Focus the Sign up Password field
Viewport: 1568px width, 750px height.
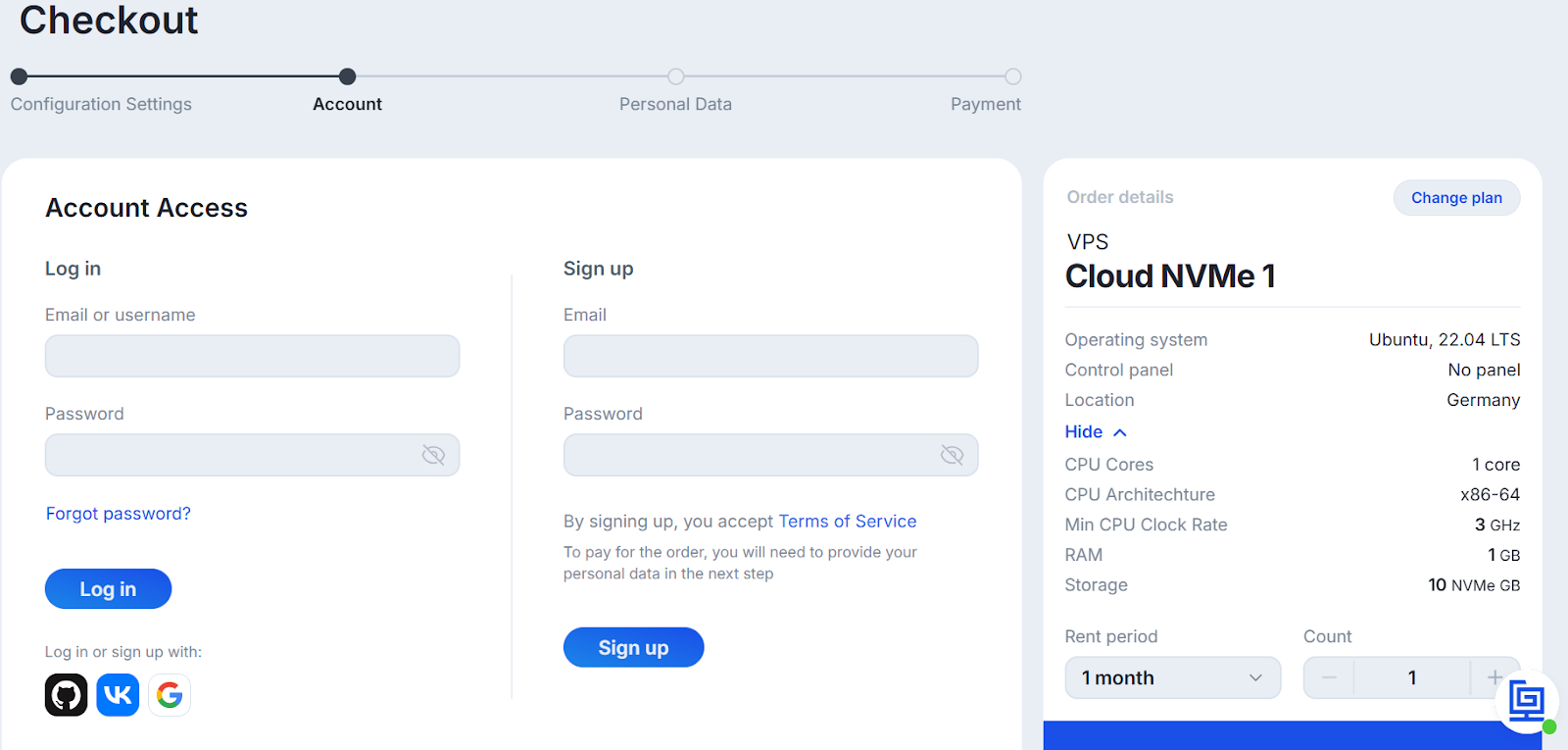[x=770, y=455]
